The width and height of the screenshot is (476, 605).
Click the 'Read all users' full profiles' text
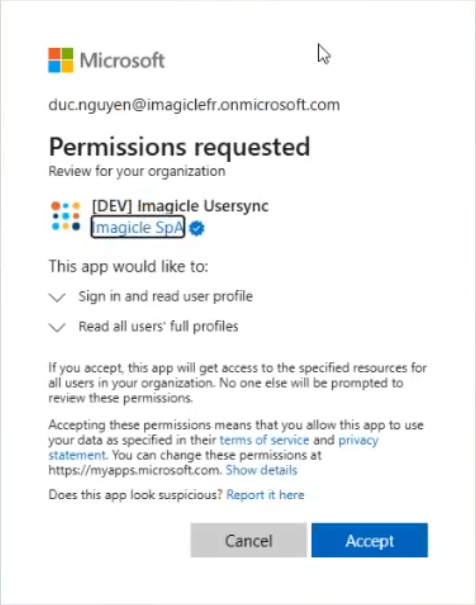(159, 326)
